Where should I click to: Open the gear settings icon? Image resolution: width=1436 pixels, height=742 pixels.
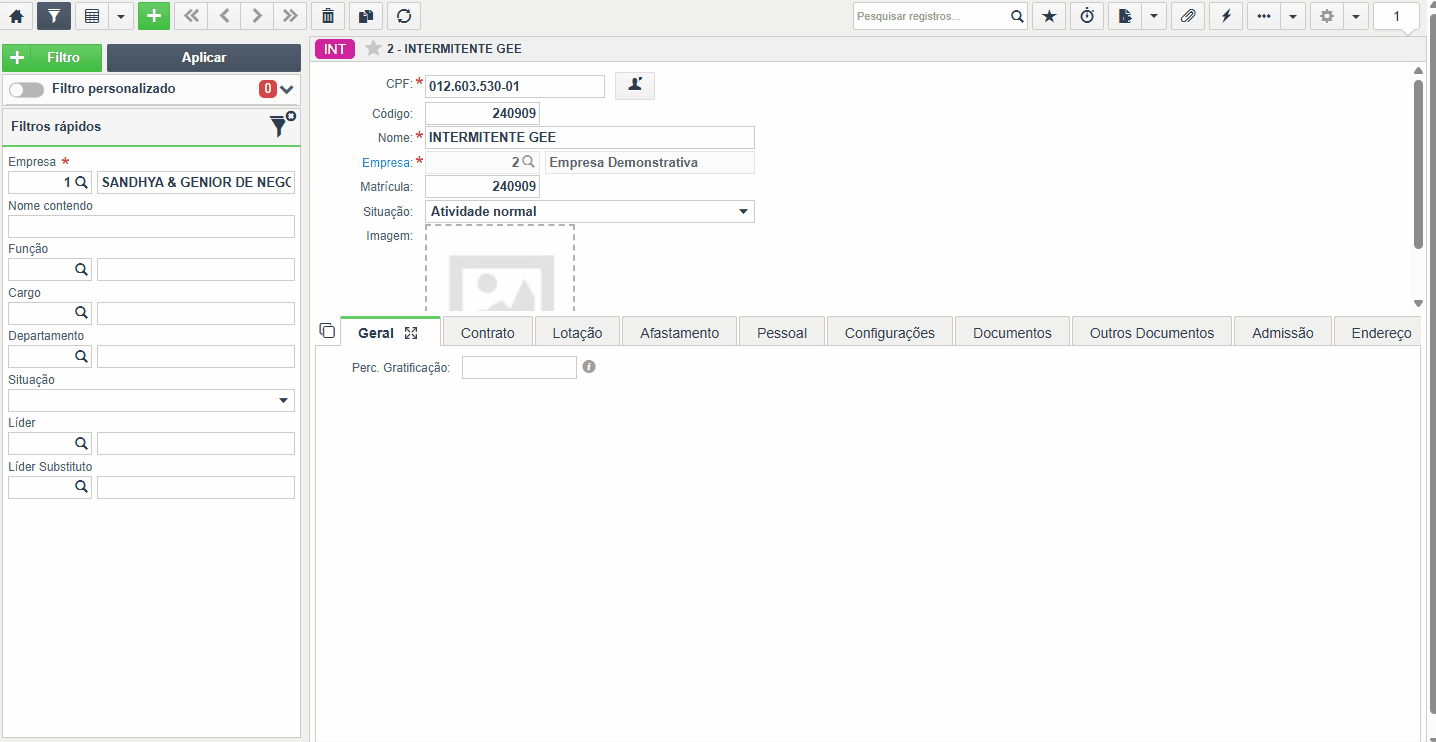1327,16
